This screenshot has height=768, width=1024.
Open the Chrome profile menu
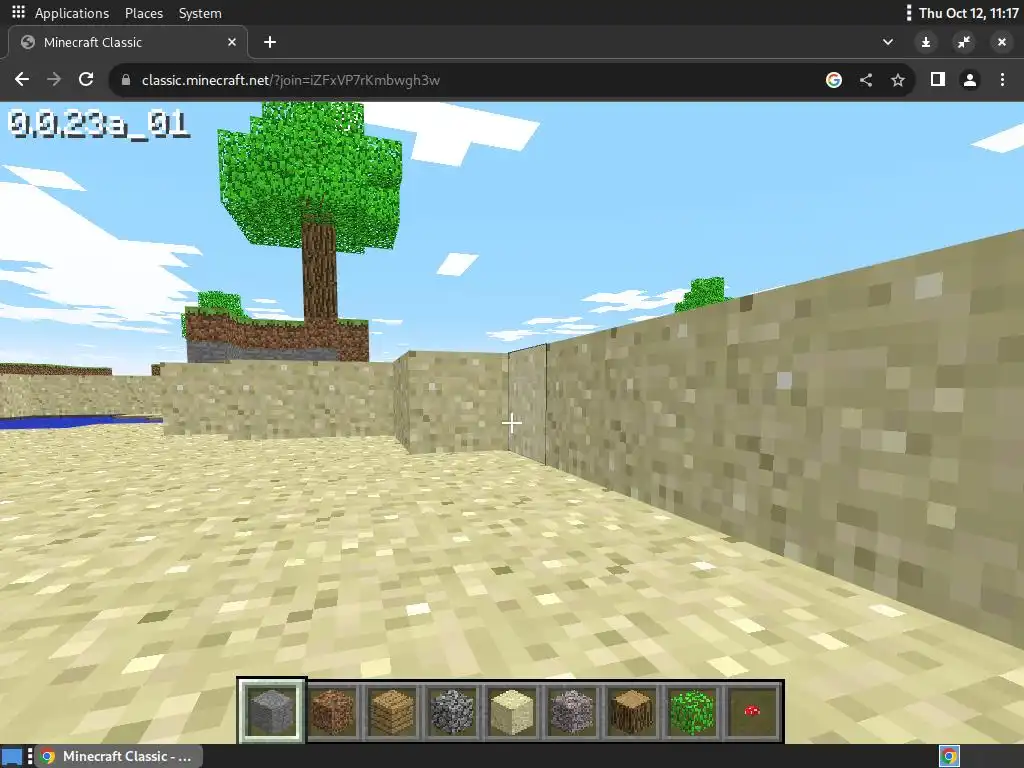[970, 80]
